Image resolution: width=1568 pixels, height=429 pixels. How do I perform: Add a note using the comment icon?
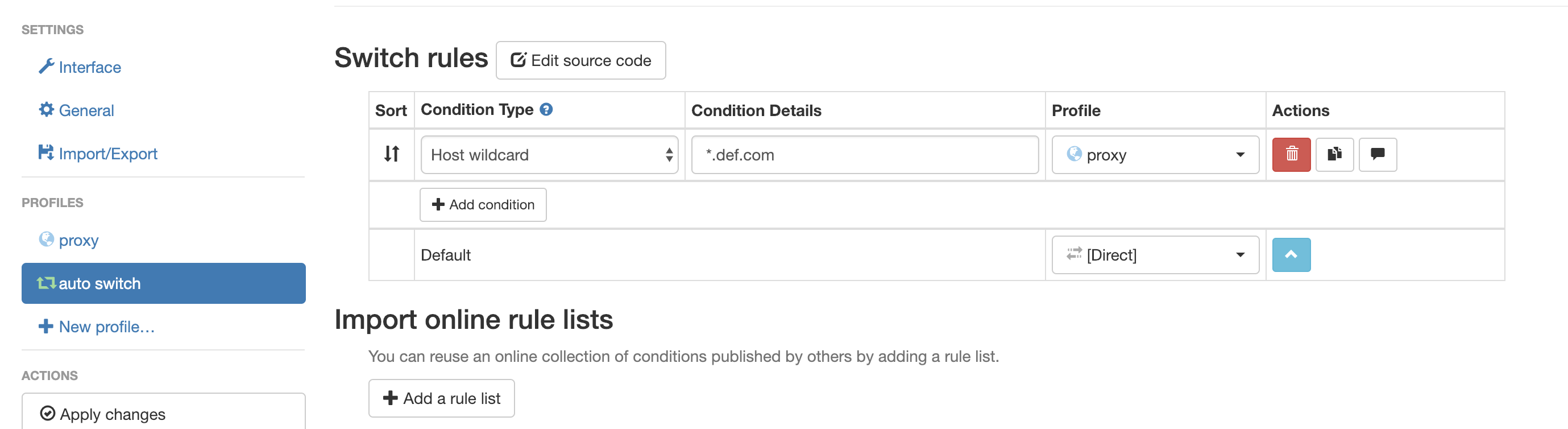1378,155
